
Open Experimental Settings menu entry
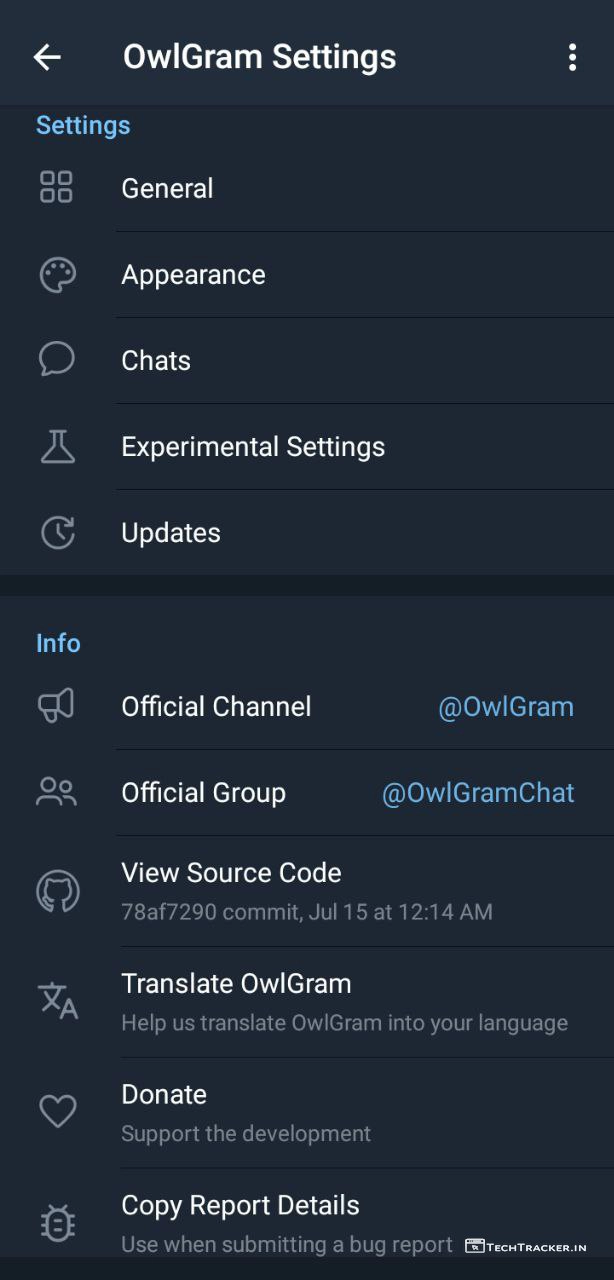(x=253, y=447)
